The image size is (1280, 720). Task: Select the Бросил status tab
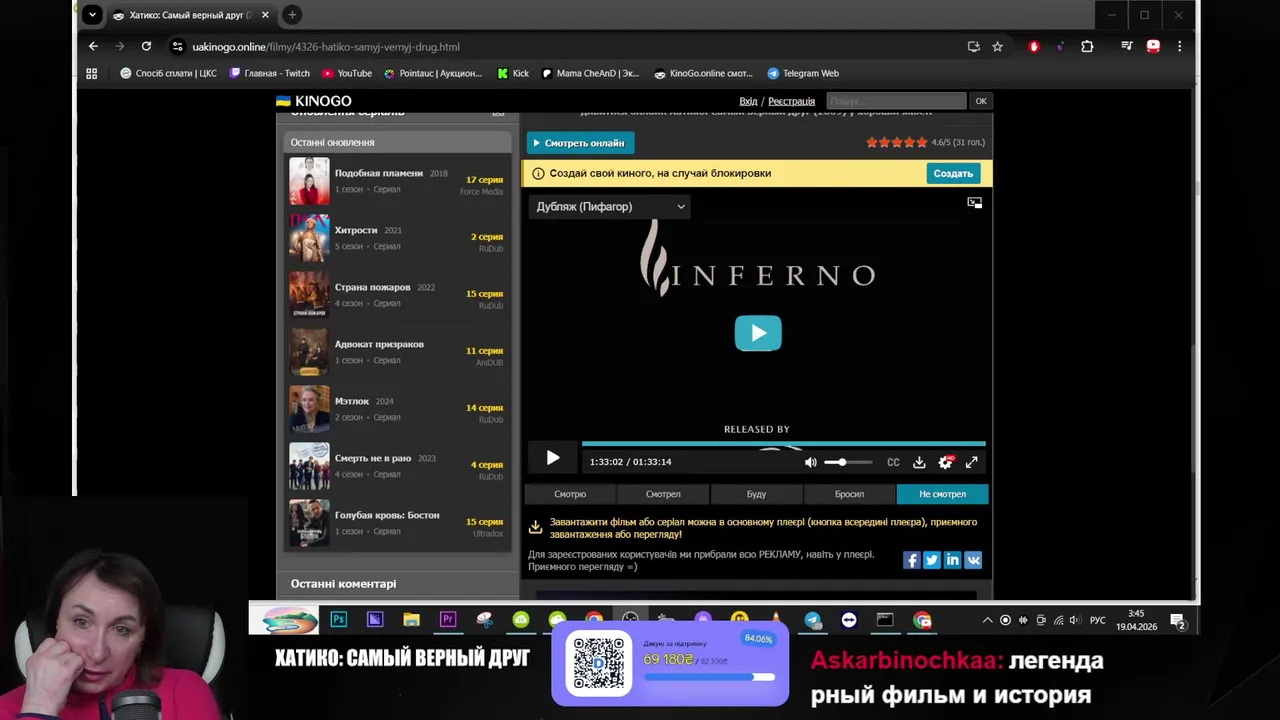849,494
